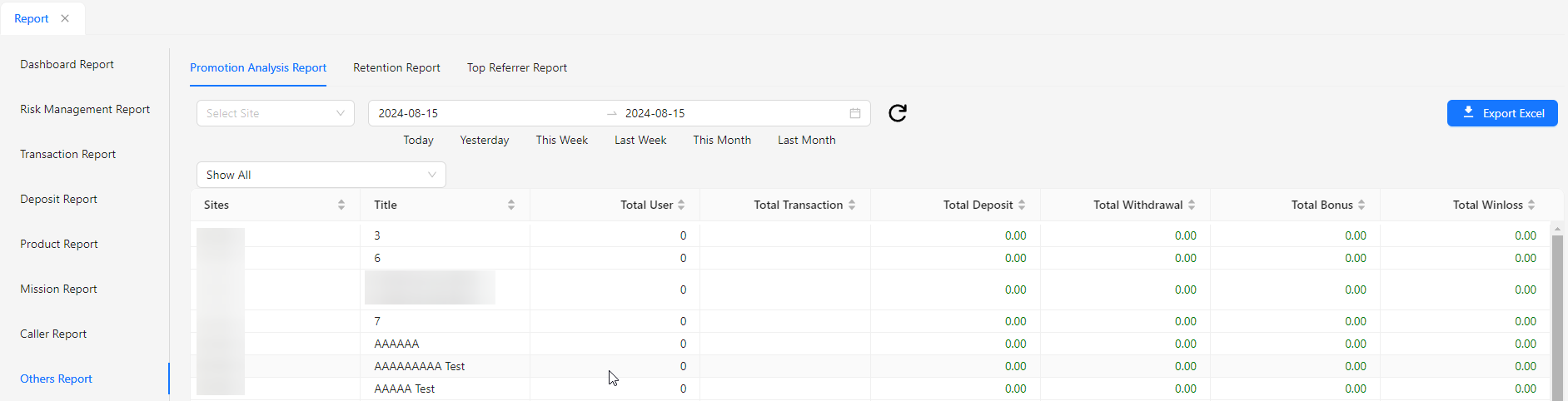Open Risk Management Report in sidebar
Viewport: 1568px width, 401px height.
point(85,109)
